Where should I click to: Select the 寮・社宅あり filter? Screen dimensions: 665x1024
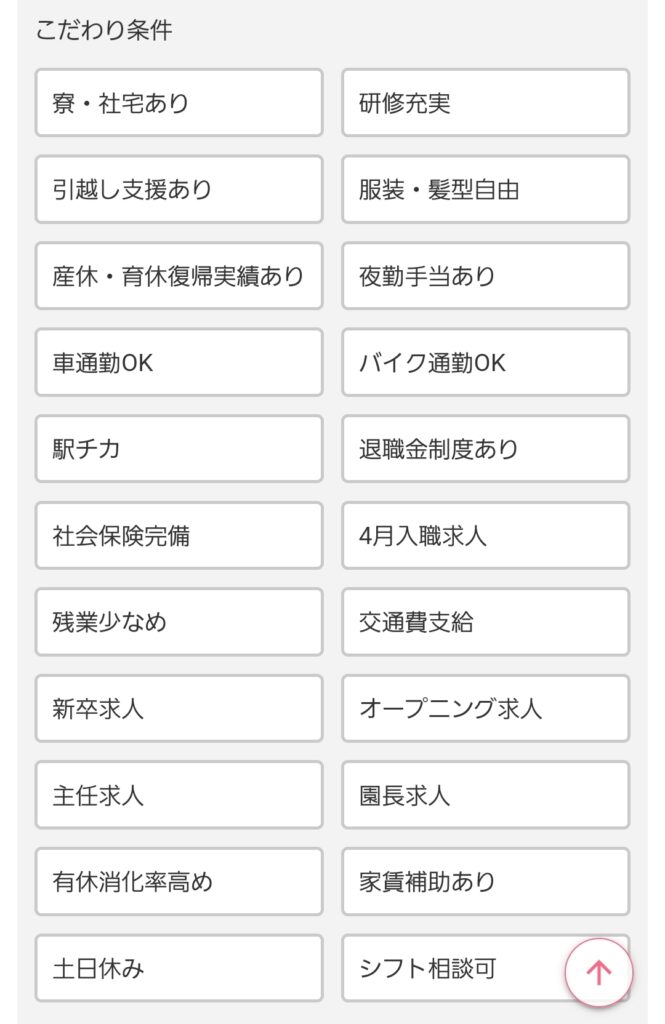tap(178, 103)
